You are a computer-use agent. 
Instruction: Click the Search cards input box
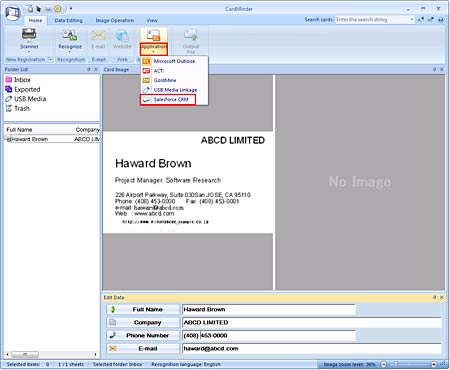click(x=372, y=20)
